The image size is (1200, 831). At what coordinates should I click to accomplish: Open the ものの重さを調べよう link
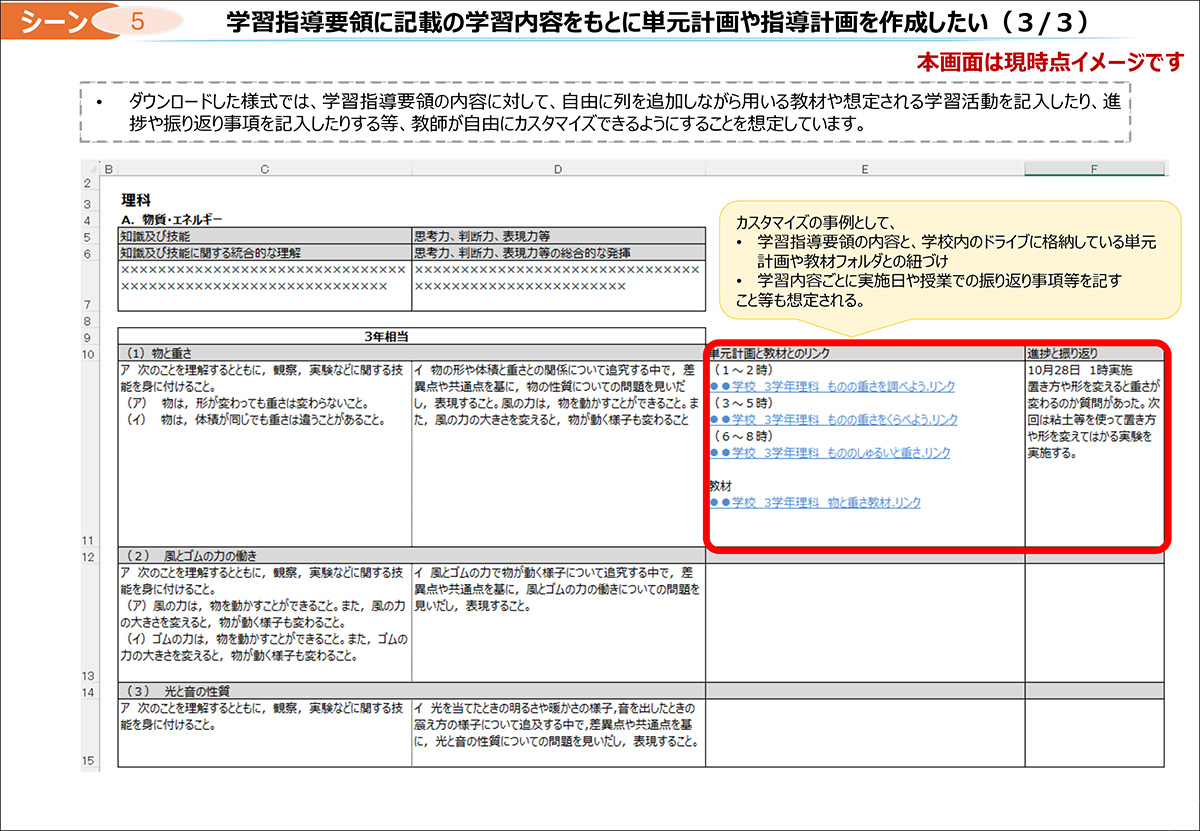832,387
